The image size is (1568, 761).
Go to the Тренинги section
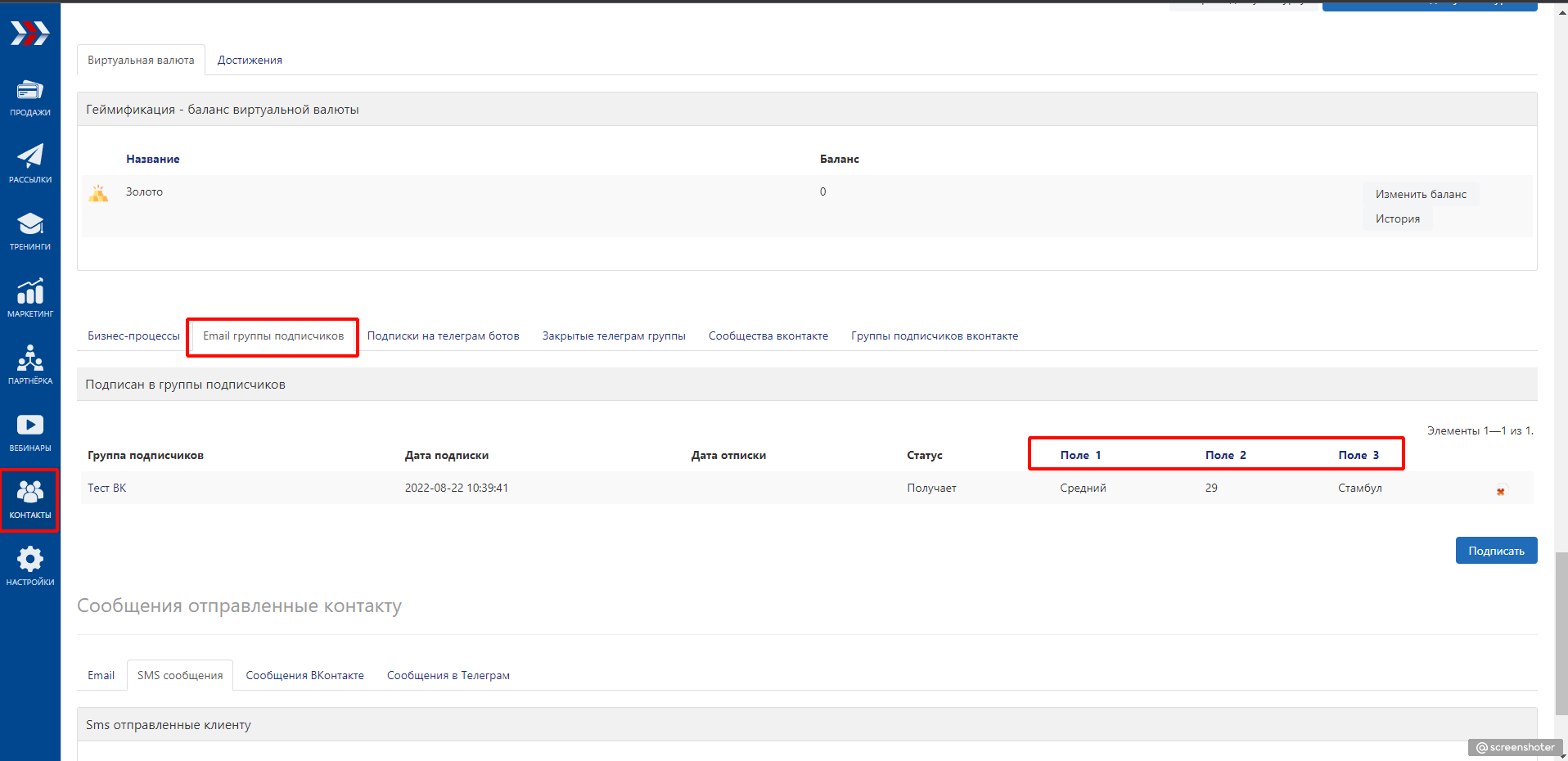(30, 231)
